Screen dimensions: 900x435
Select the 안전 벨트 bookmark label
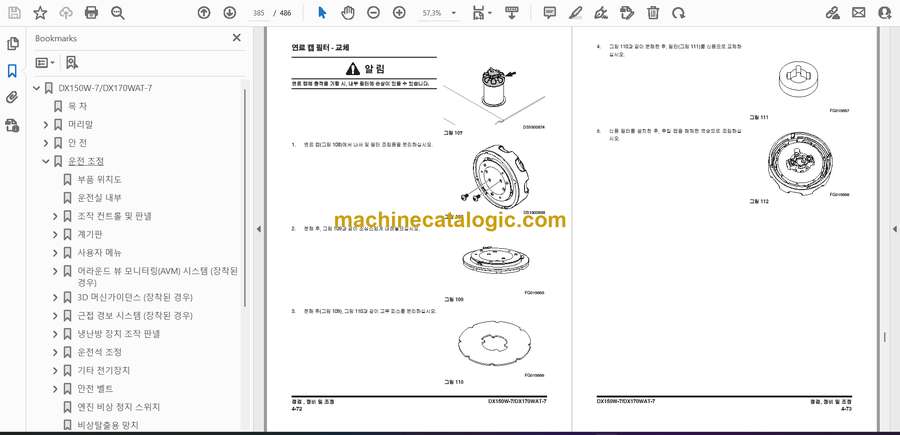pos(95,389)
